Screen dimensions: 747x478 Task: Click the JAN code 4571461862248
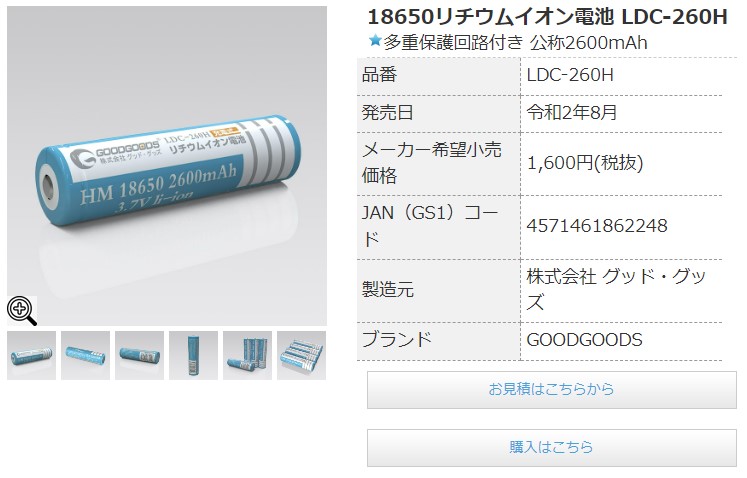(596, 226)
